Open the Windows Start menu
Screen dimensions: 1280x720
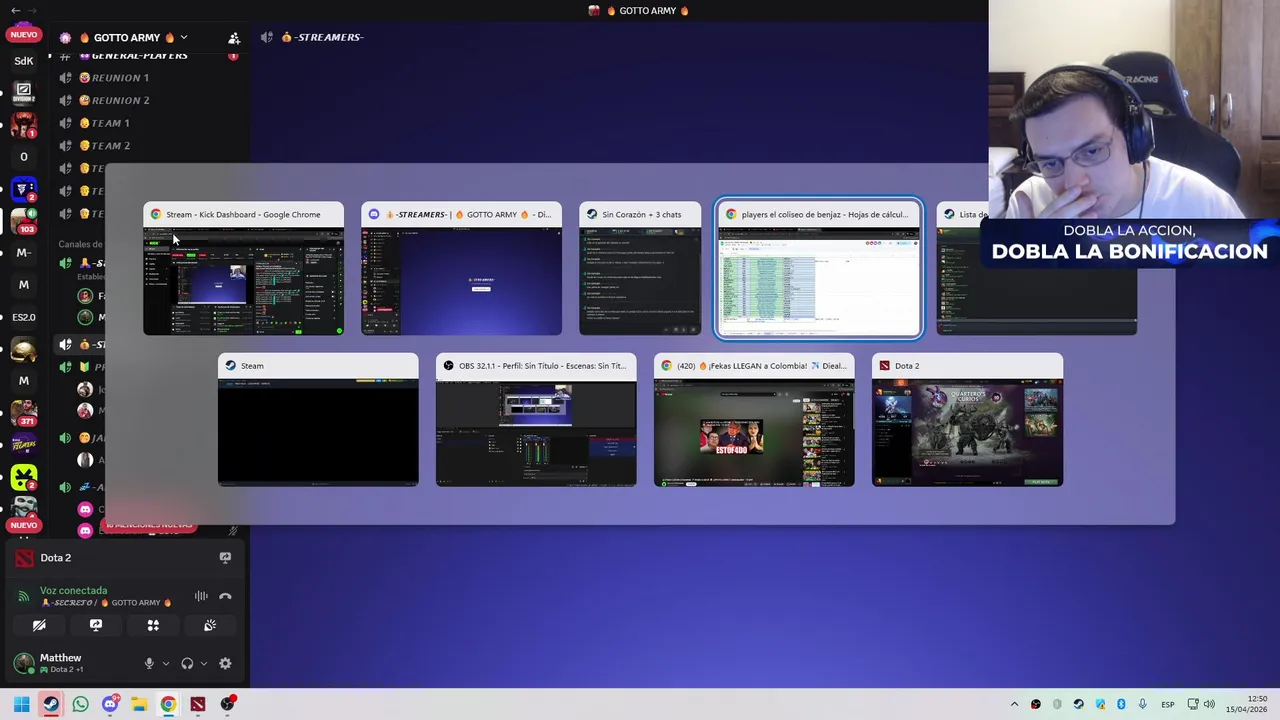coord(21,704)
